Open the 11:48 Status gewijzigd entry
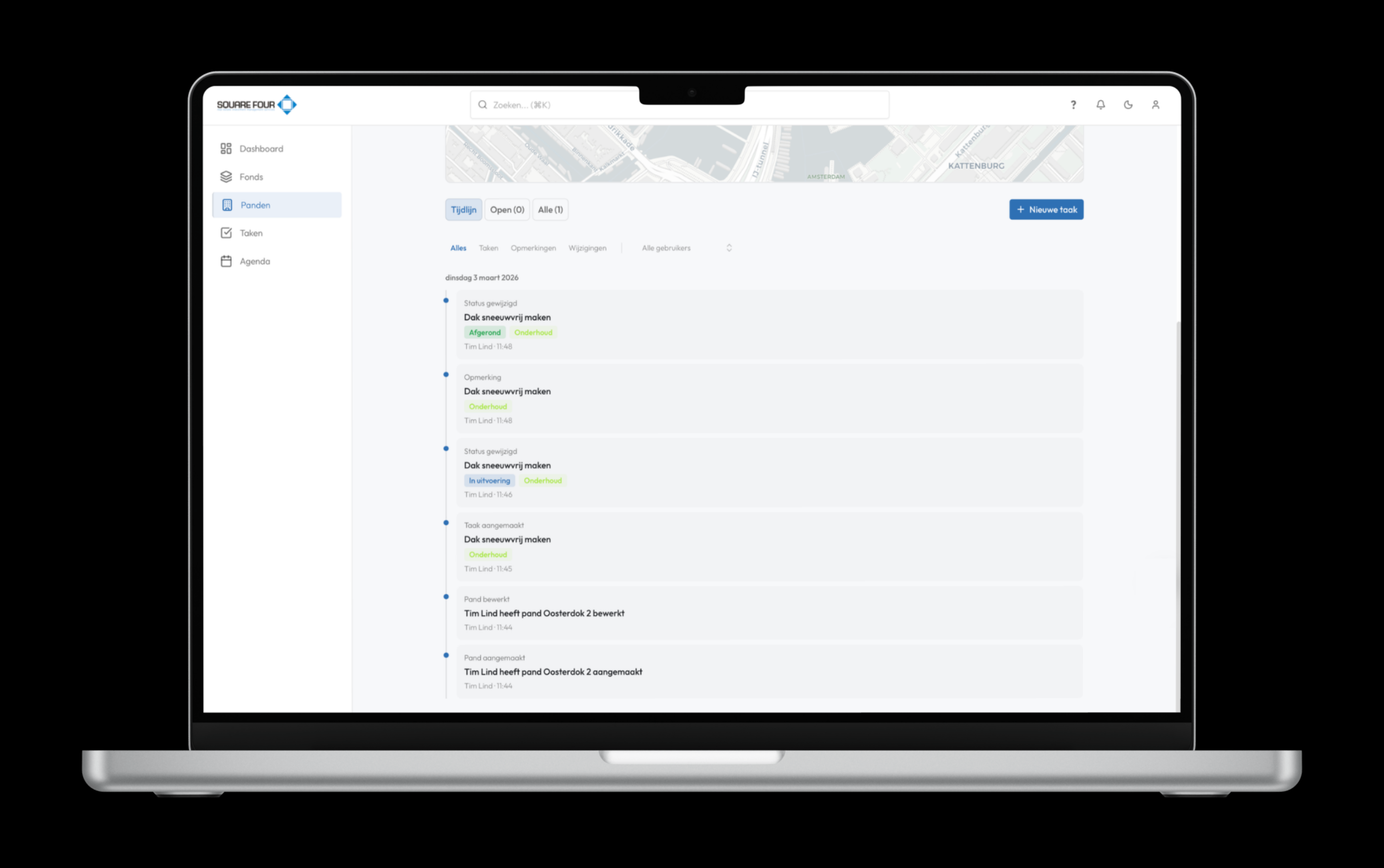Screen dimensions: 1384x868 [x=769, y=325]
